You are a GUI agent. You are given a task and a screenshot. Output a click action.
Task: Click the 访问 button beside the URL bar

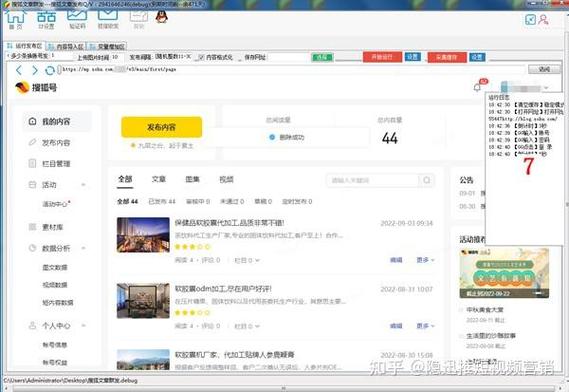544,69
